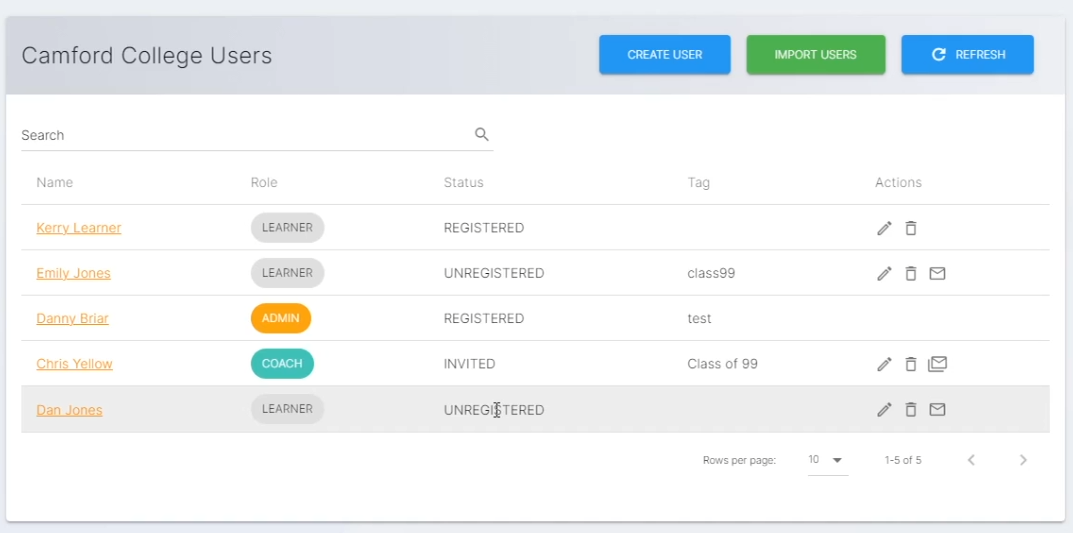Edit Chris Yellow's user details
Viewport: 1073px width, 533px height.
884,364
